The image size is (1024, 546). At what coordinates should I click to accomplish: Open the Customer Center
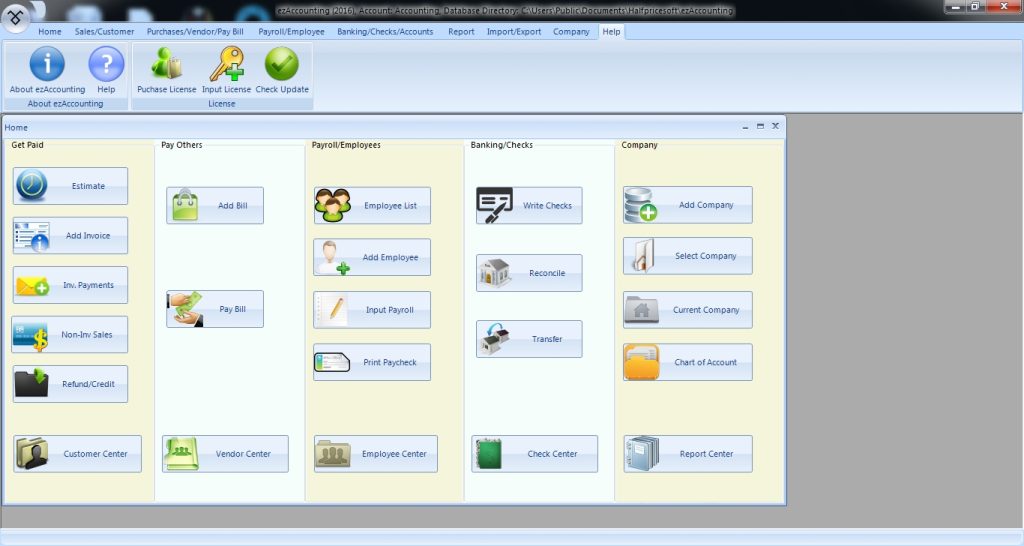pyautogui.click(x=77, y=454)
